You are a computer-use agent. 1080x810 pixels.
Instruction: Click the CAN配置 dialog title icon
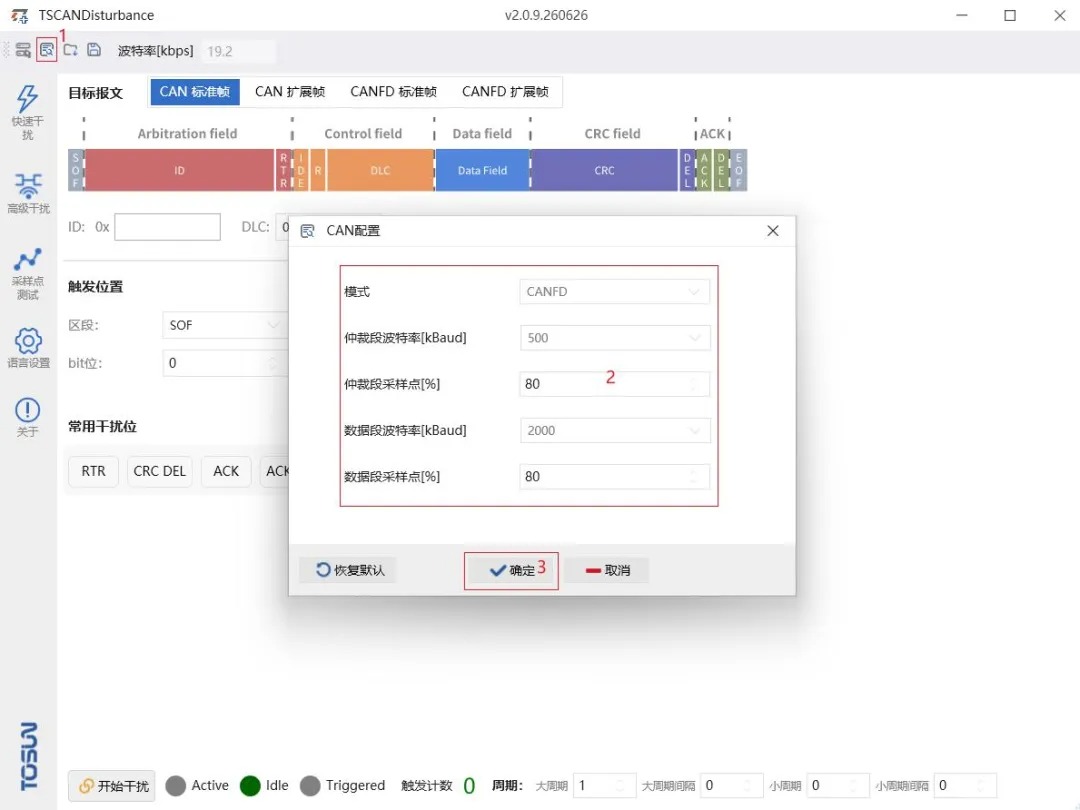tap(308, 231)
